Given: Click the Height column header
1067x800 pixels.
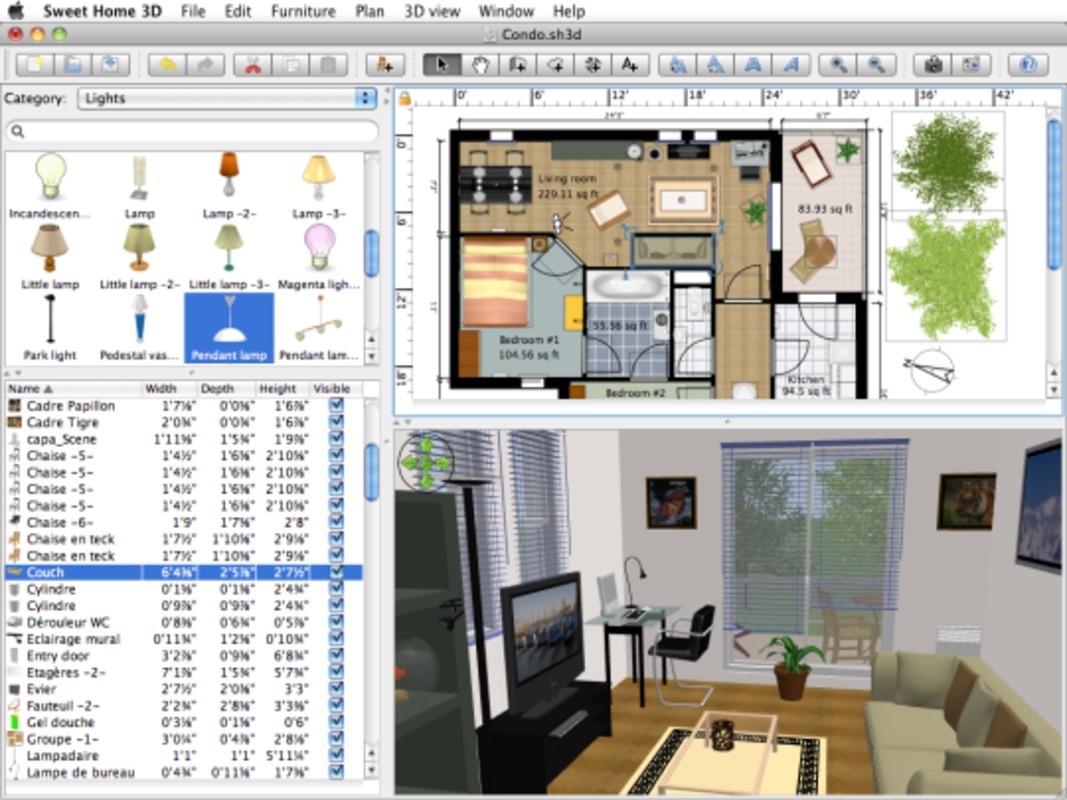Looking at the screenshot, I should tap(277, 389).
